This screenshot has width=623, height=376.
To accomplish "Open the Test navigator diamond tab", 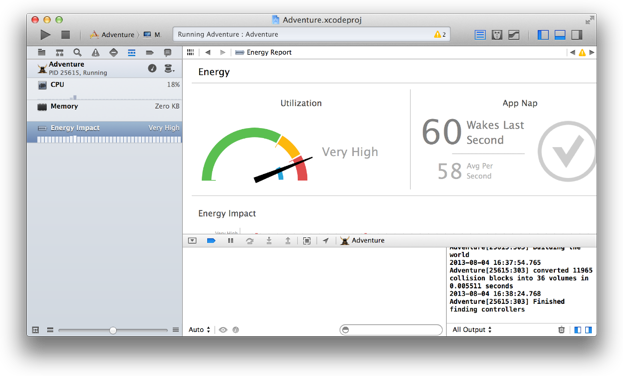I will pos(114,52).
